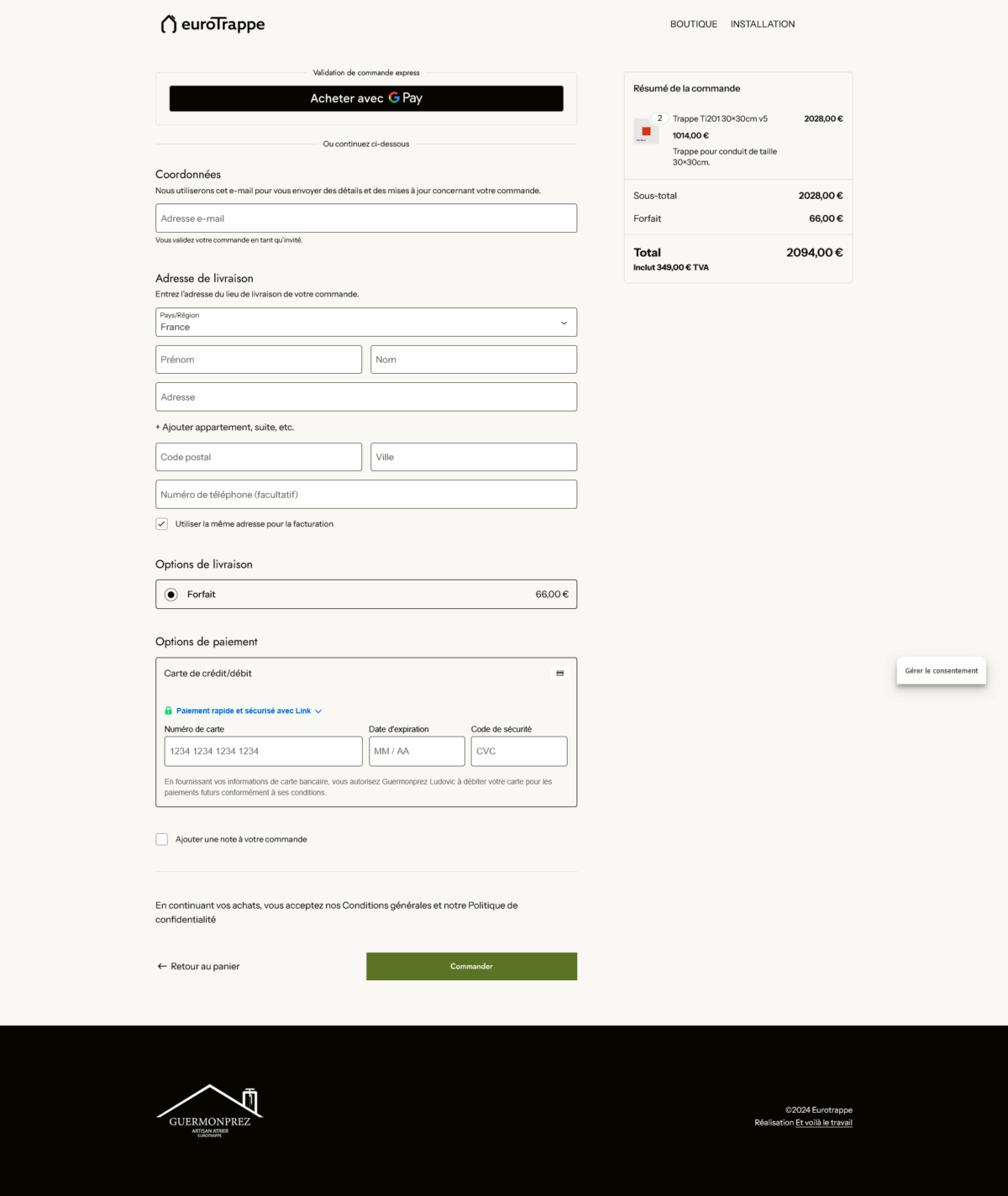Expand add apartment, suite field
Image resolution: width=1008 pixels, height=1196 pixels.
point(225,428)
